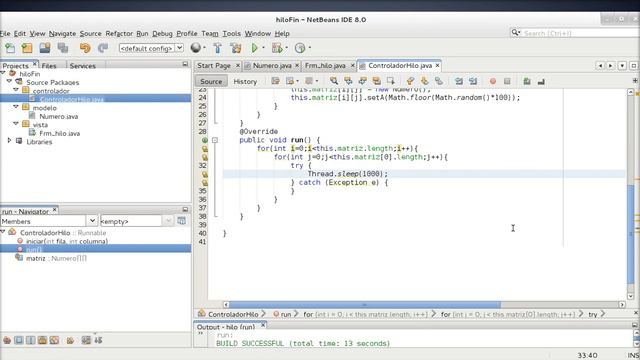Open the Source menu

pos(90,33)
